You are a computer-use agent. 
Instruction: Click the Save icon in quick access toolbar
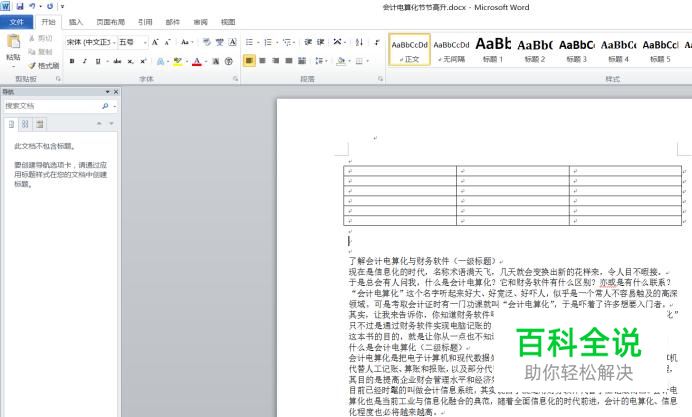[x=20, y=6]
